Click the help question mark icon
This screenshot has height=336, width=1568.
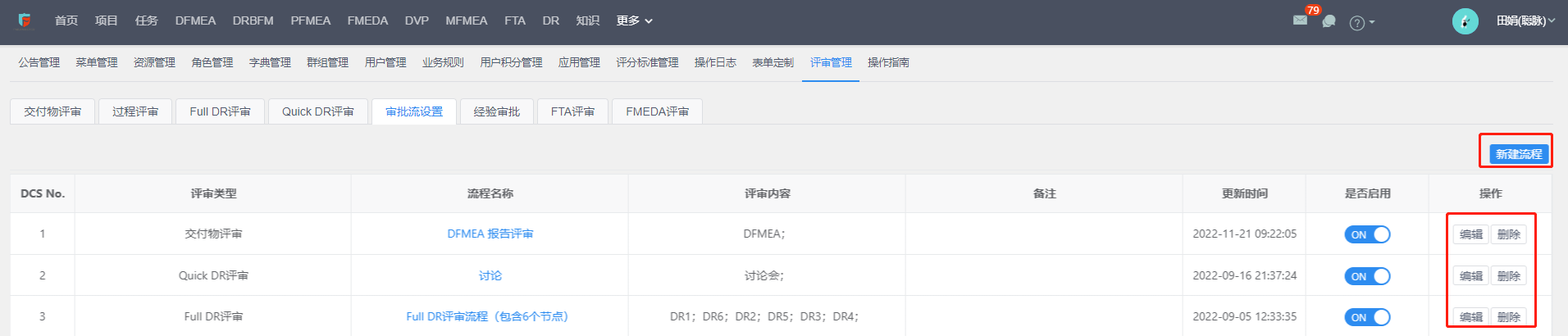[1356, 23]
